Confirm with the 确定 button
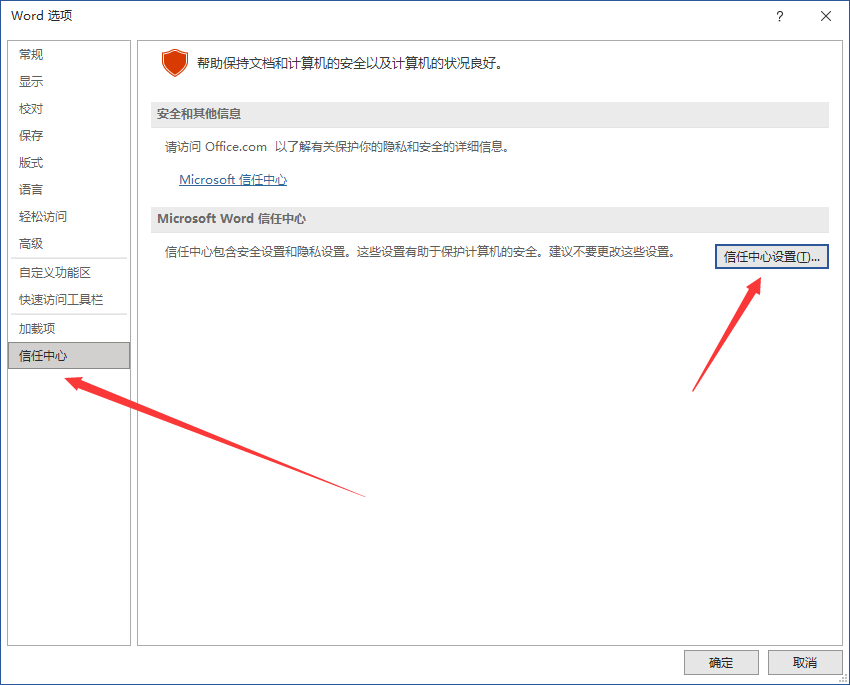The height and width of the screenshot is (685, 850). (x=721, y=662)
